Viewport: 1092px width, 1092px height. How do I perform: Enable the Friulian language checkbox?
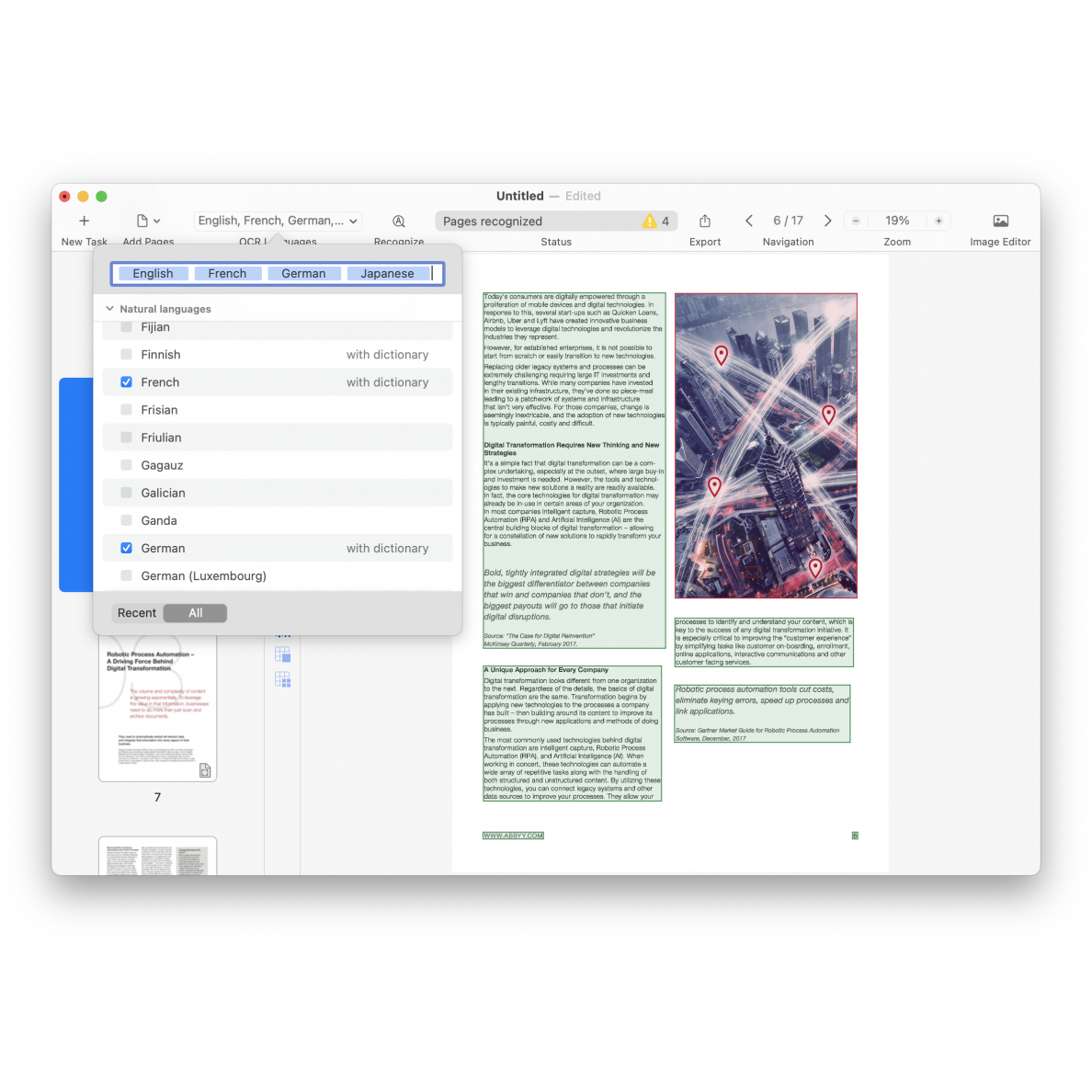126,438
